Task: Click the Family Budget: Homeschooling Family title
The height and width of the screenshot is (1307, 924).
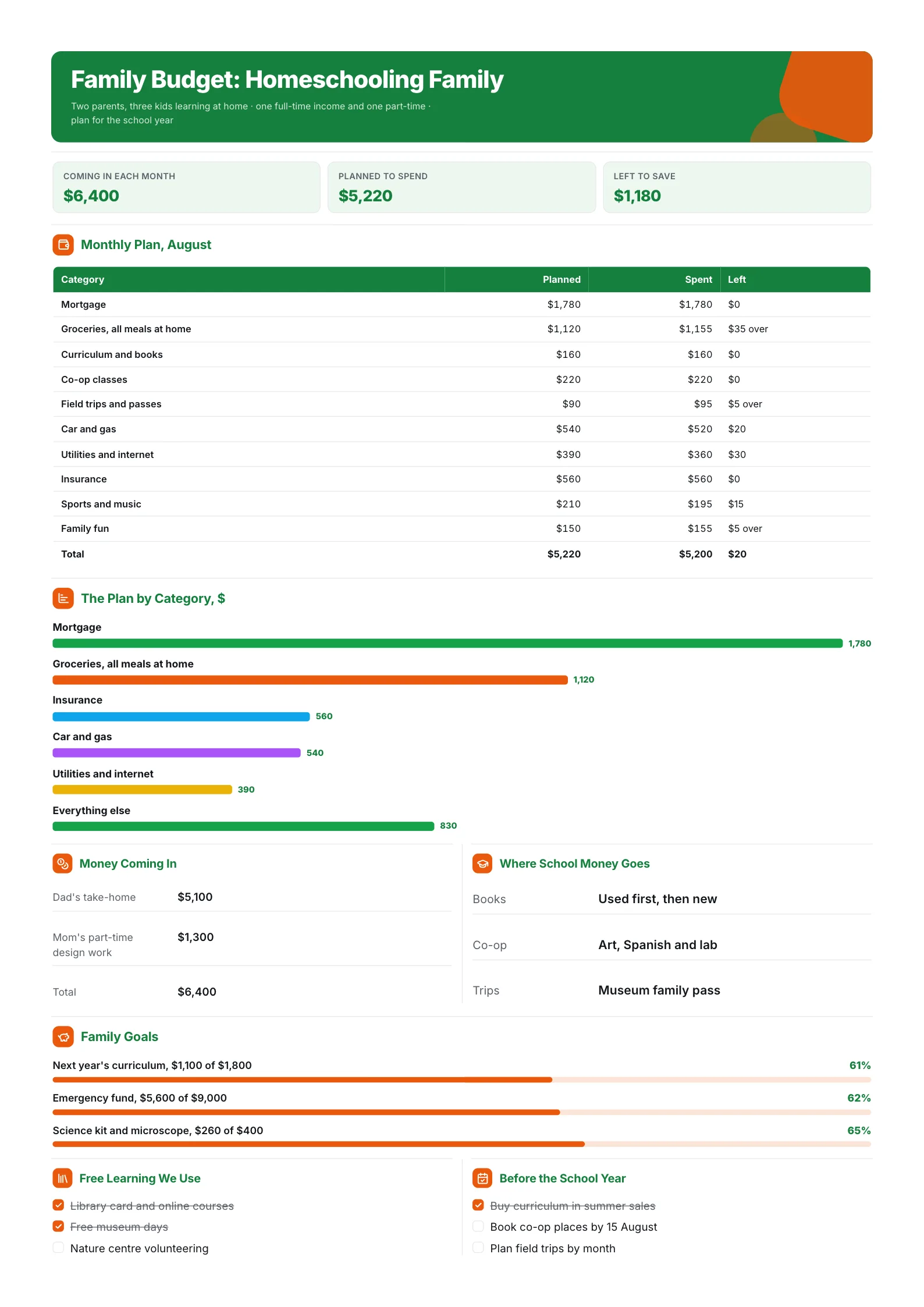Action: click(287, 80)
